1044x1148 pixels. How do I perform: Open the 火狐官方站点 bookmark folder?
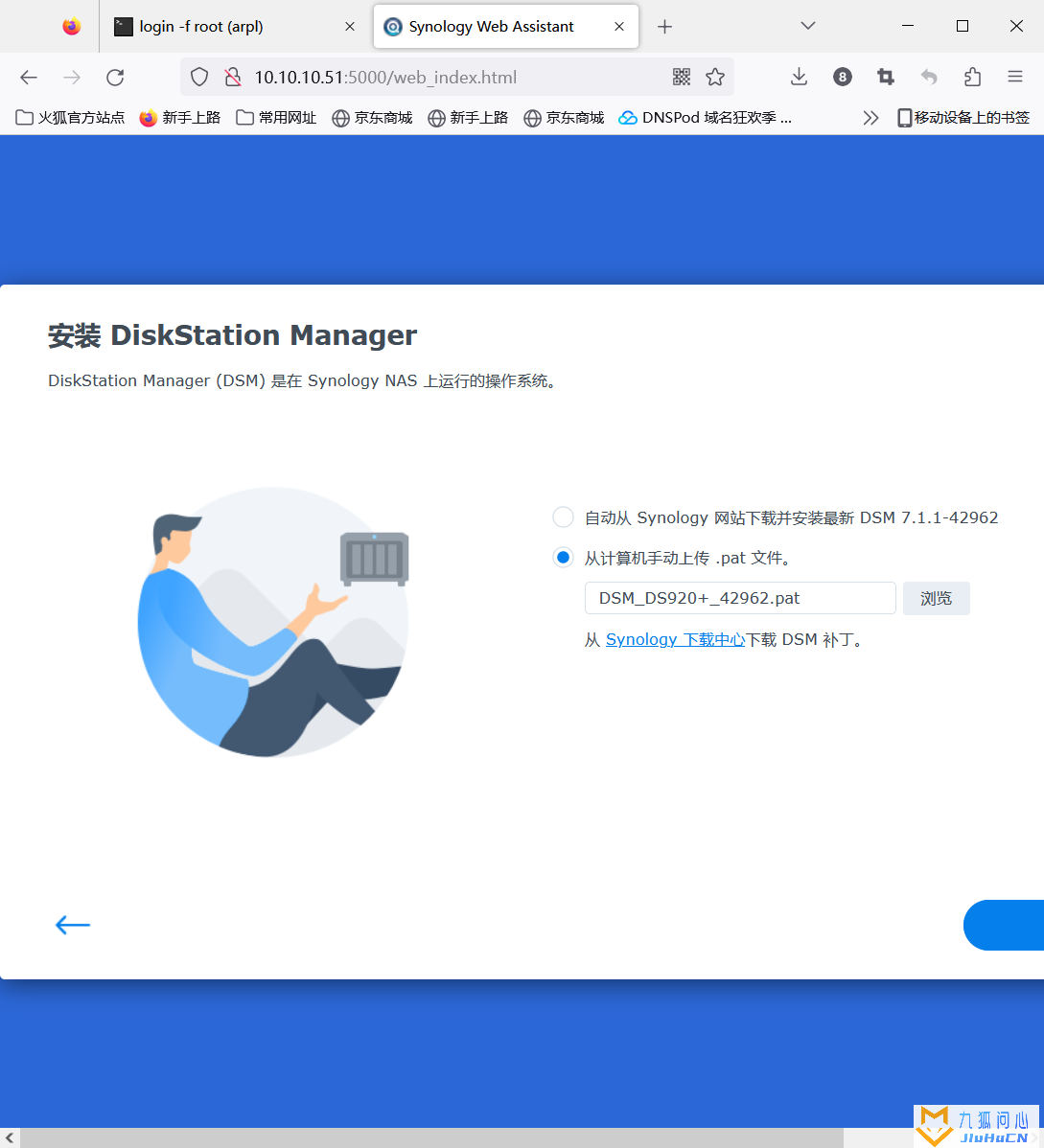pos(70,118)
